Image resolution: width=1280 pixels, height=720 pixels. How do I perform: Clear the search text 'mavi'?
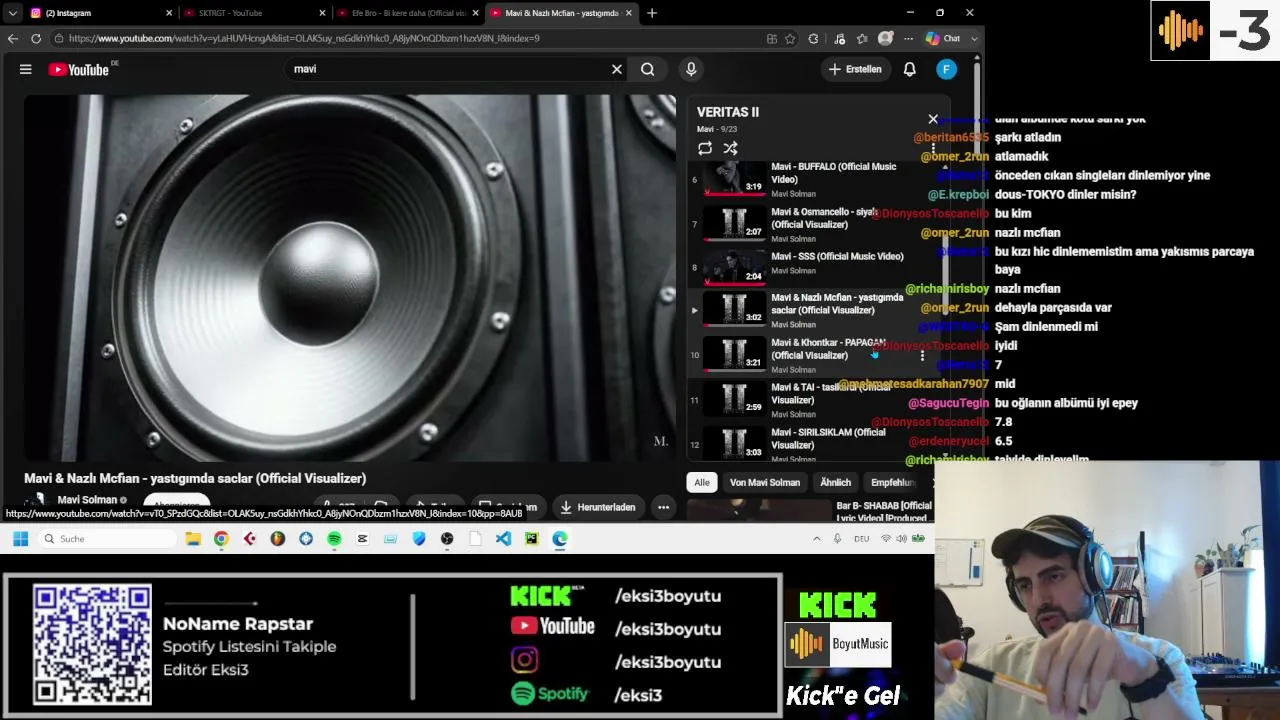[x=617, y=69]
